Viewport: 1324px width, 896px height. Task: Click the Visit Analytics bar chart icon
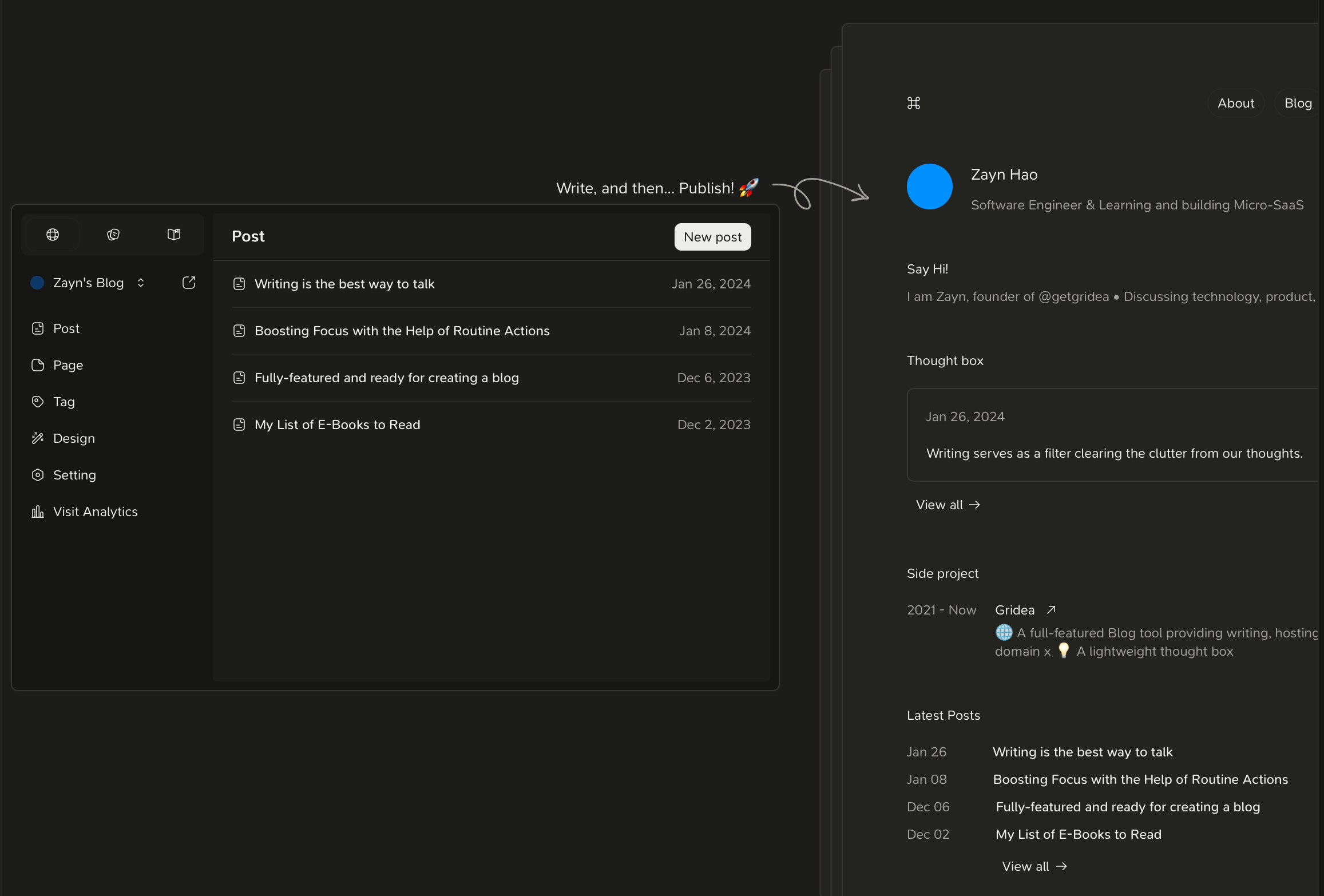[x=38, y=512]
